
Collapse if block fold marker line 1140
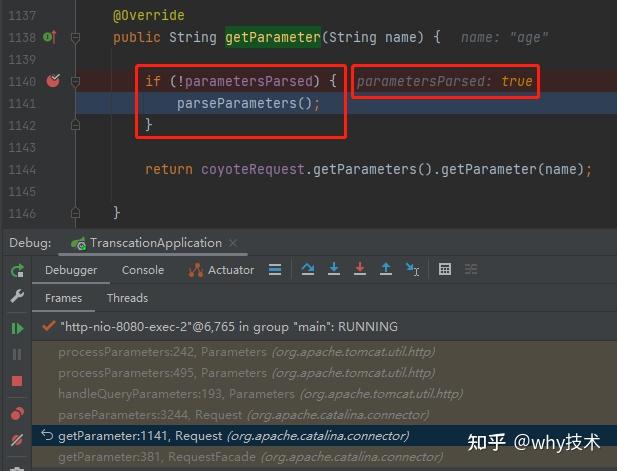[75, 81]
